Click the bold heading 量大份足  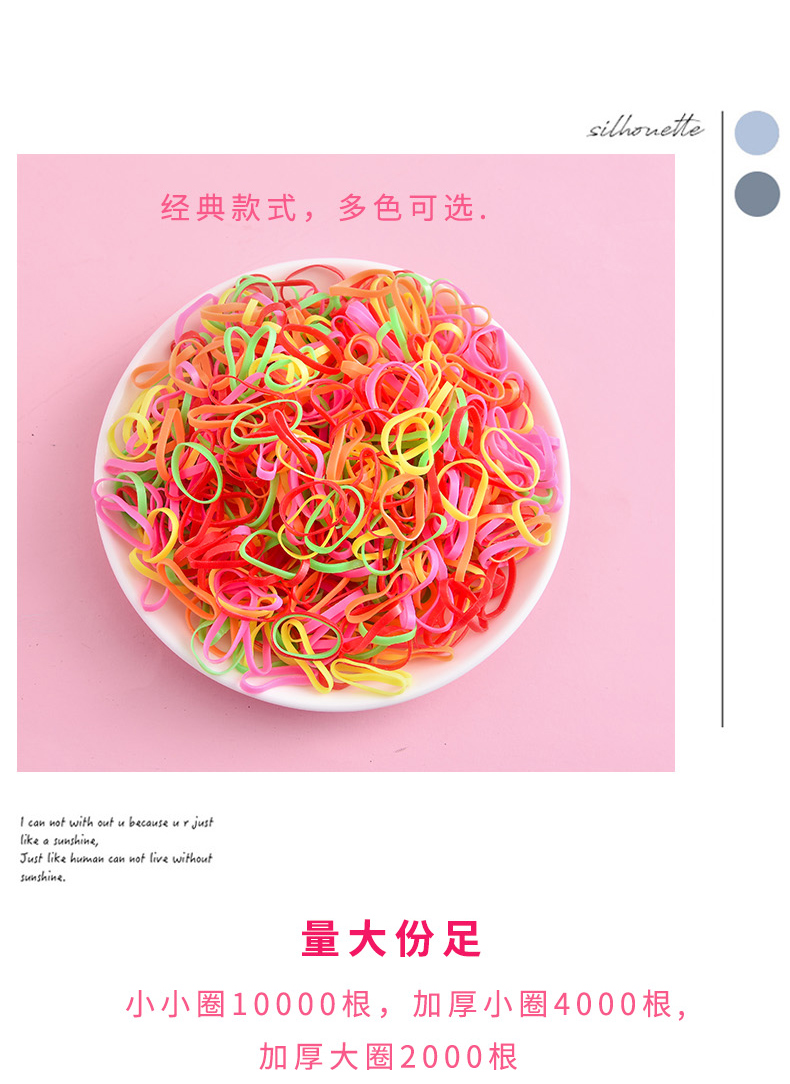(x=391, y=939)
